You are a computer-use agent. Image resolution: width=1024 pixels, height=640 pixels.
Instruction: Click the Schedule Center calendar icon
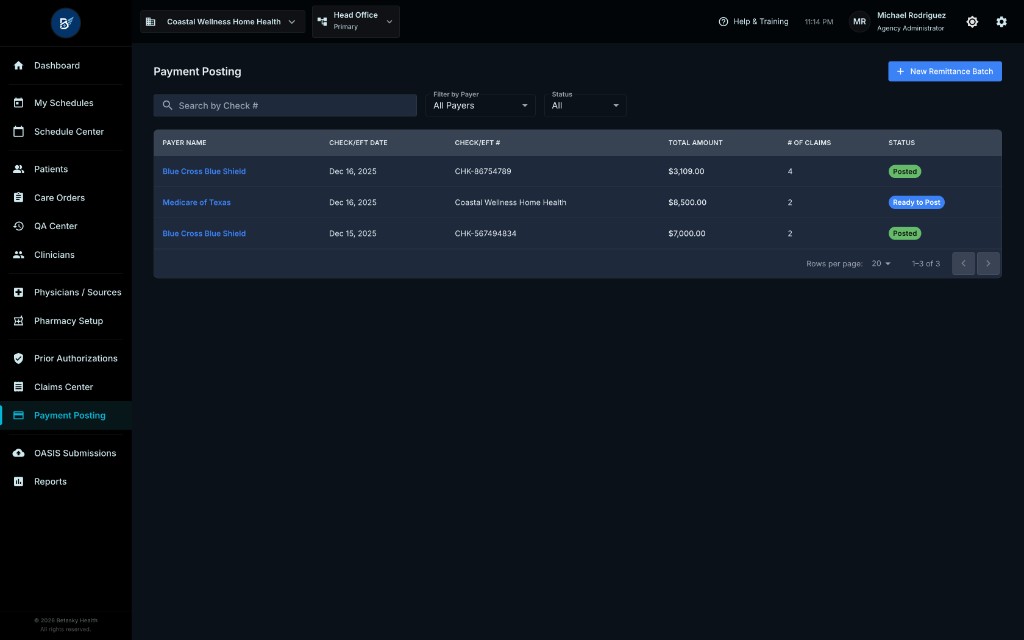18,131
